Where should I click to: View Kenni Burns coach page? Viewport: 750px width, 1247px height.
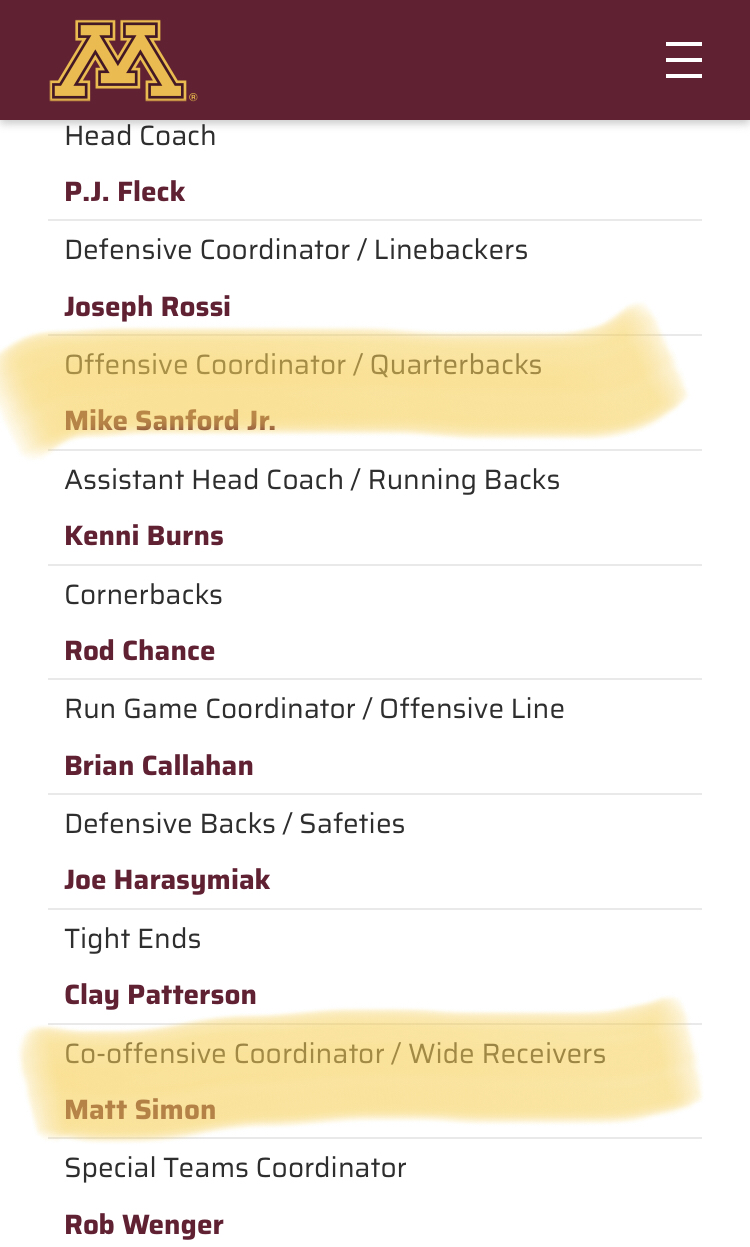coord(144,536)
